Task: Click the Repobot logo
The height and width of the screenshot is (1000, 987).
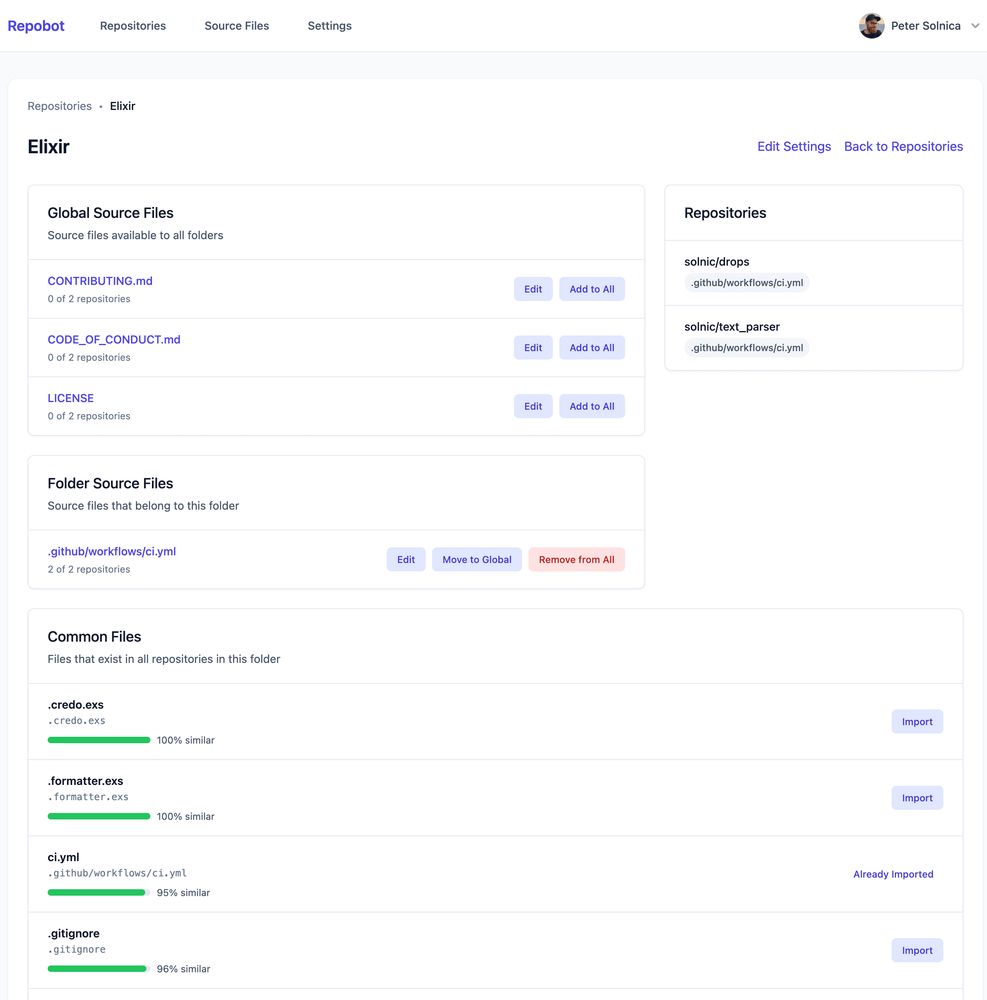Action: [x=36, y=26]
